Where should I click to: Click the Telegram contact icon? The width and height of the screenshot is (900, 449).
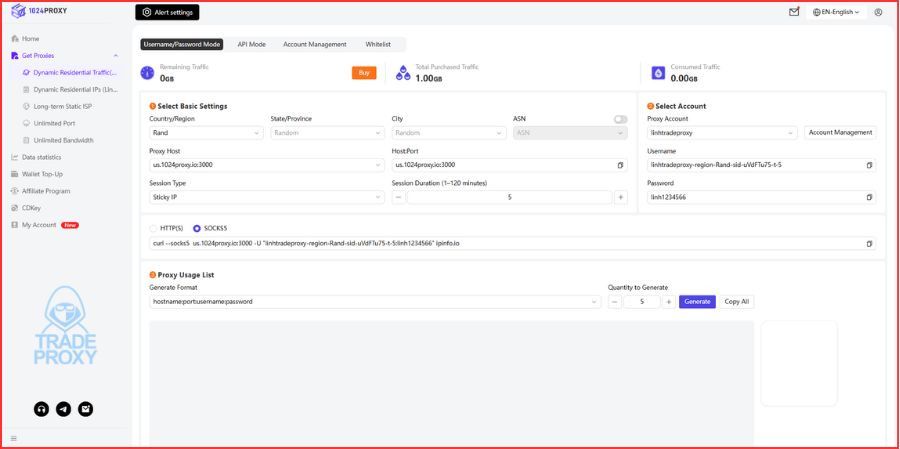click(x=63, y=409)
